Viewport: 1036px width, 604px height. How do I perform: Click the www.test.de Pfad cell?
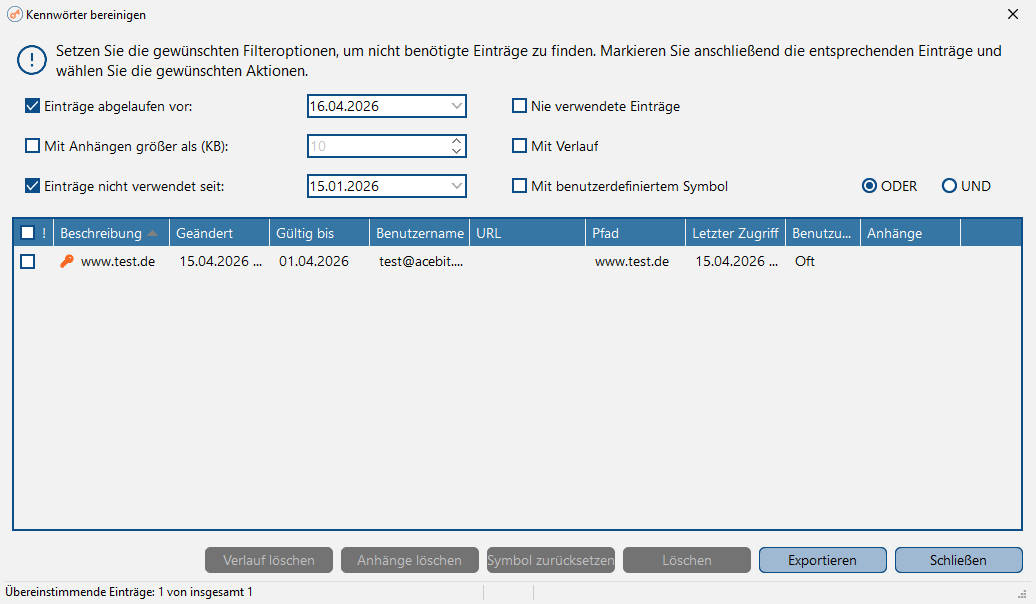click(632, 262)
